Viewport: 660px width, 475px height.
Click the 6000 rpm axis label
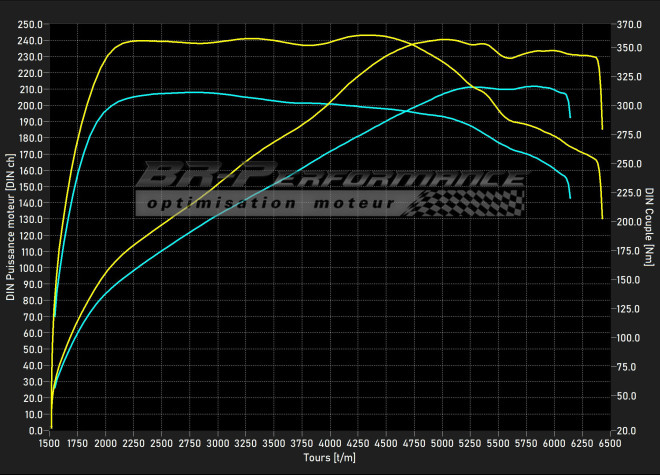point(554,443)
